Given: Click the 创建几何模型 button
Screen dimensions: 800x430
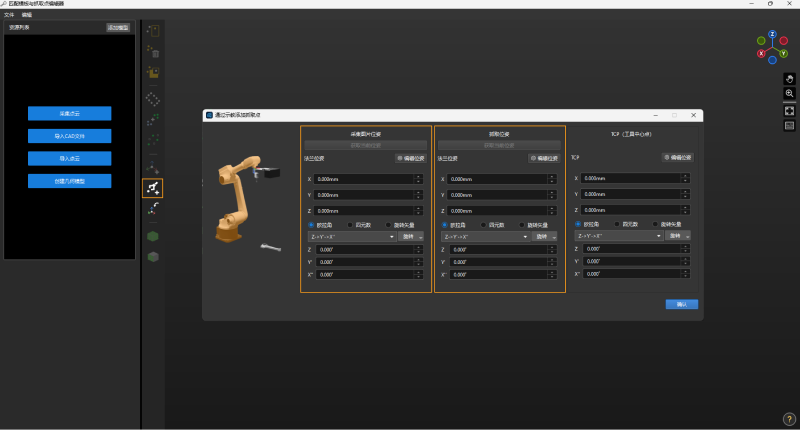Looking at the screenshot, I should pos(69,181).
